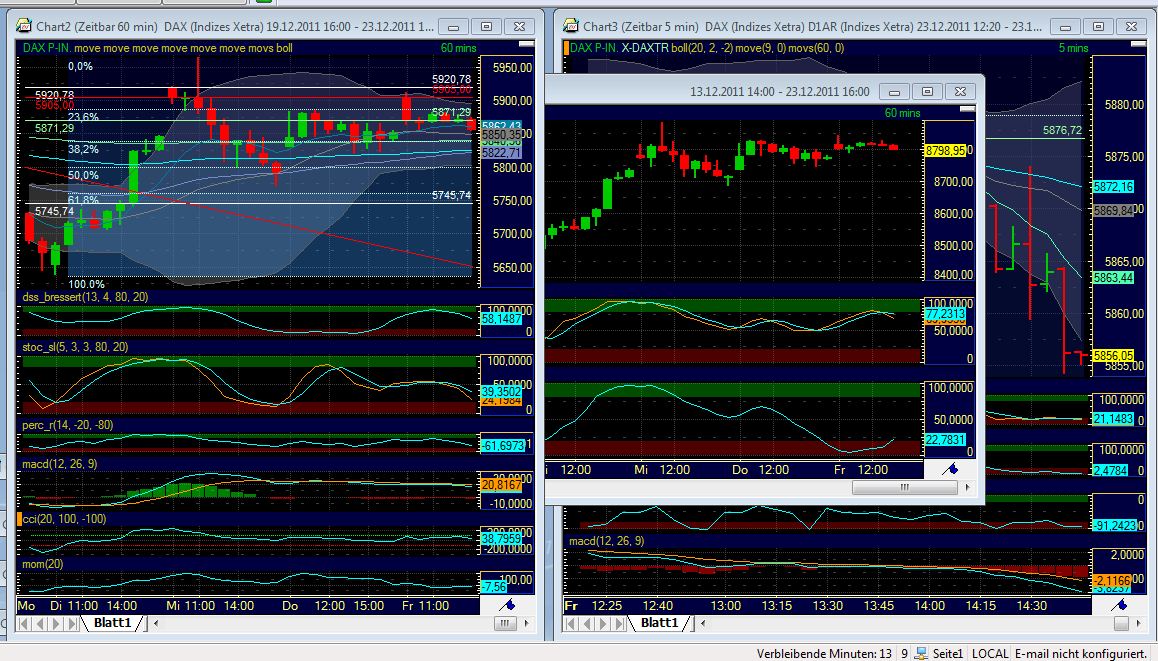Click floating chart scrollbar right arrow
1158x661 pixels.
click(967, 487)
